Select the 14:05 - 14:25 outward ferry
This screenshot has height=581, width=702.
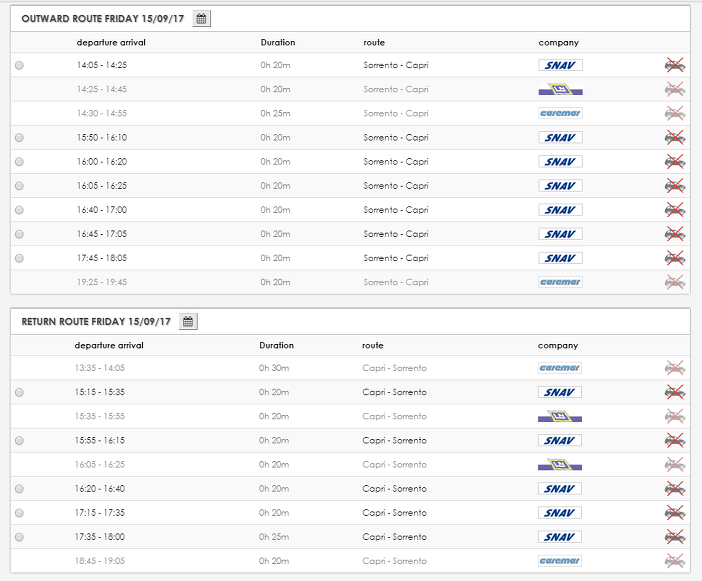pos(19,65)
